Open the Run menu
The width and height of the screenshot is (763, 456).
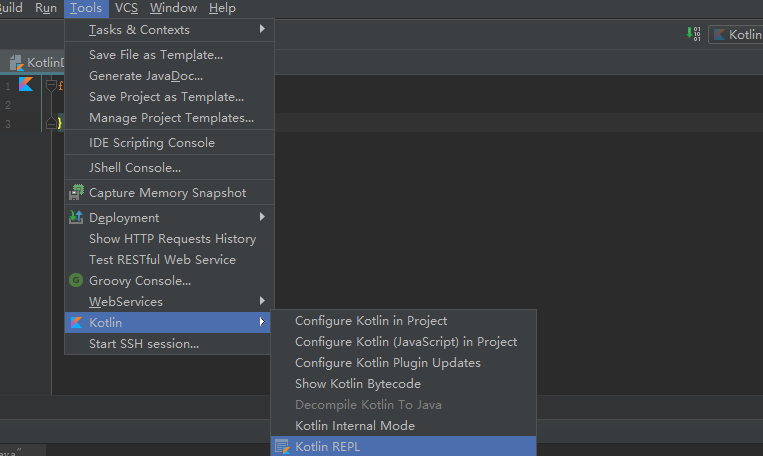tap(46, 8)
